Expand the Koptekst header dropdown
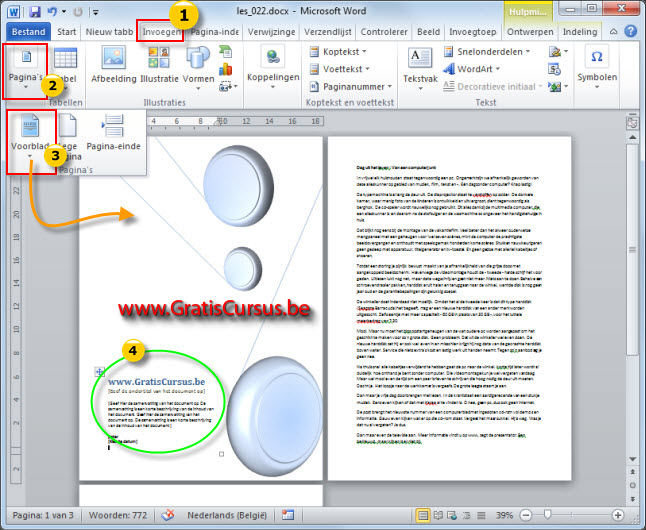Viewport: 646px width, 530px height. point(338,52)
